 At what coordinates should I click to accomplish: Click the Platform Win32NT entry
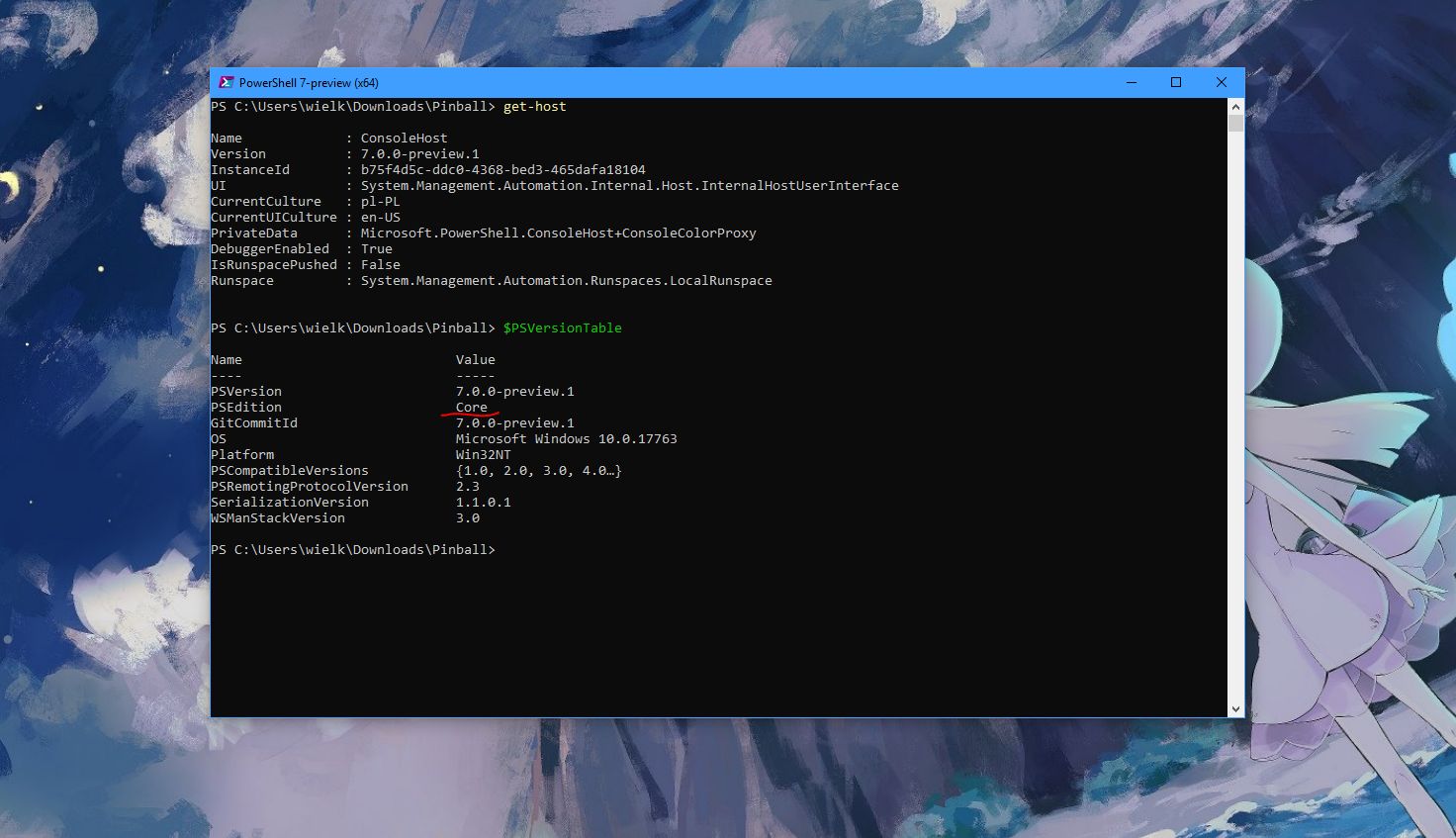tap(483, 454)
